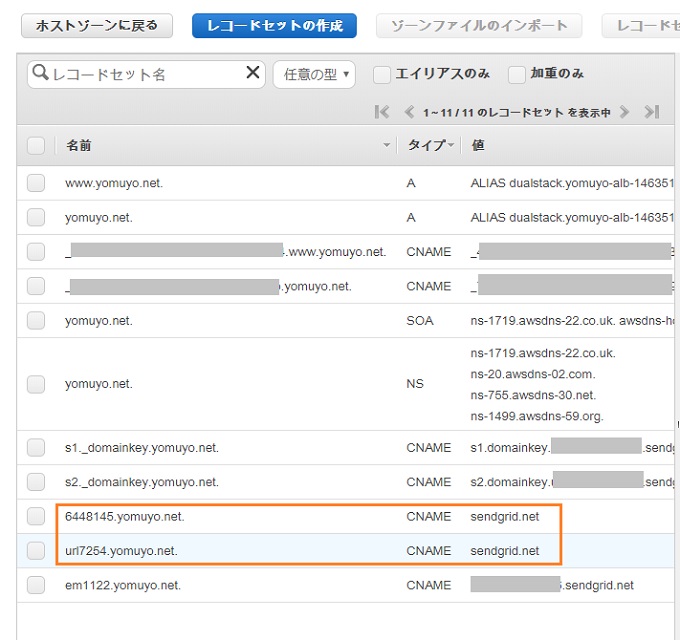Check the s1._domainkey.yomuyo.net. record
The width and height of the screenshot is (680, 640).
36,447
